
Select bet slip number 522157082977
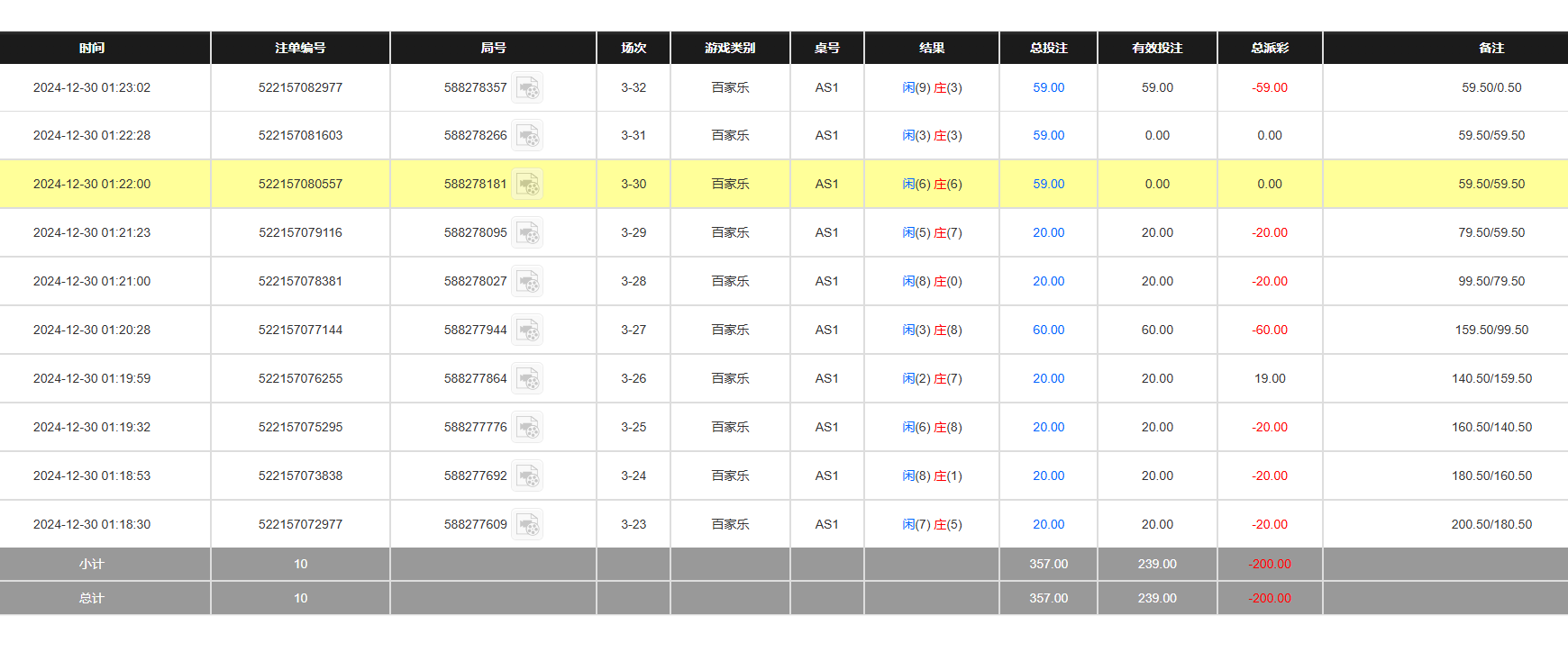[300, 88]
